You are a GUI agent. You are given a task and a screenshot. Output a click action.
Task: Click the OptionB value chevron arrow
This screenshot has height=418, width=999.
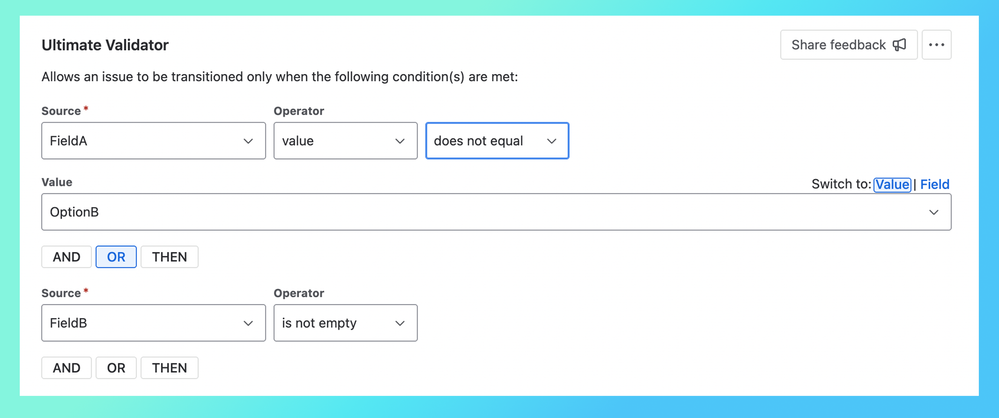point(933,212)
